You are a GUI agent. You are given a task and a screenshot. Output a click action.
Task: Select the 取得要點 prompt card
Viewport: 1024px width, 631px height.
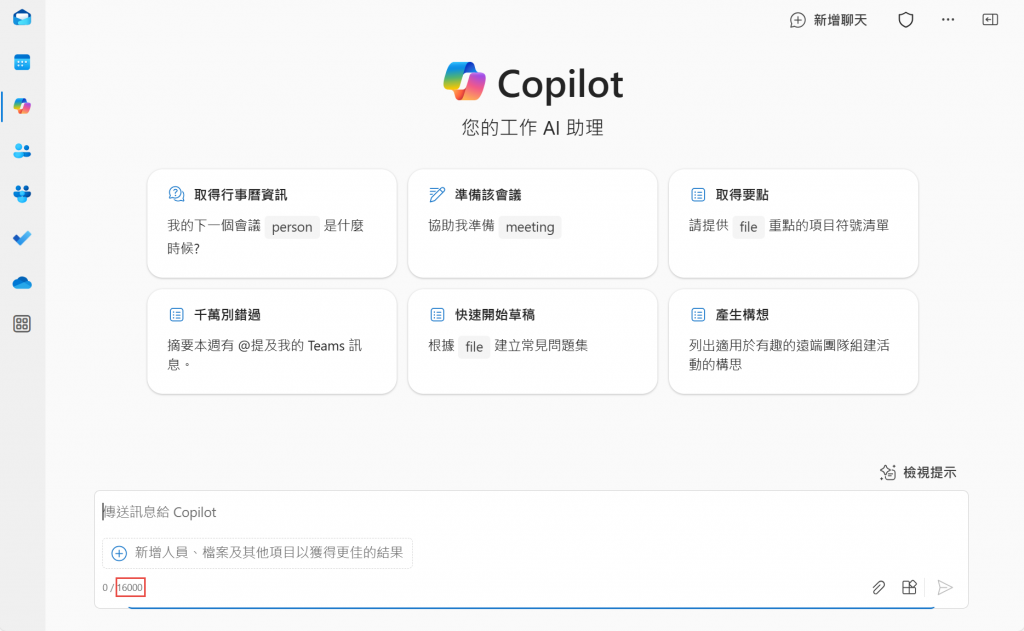(x=793, y=223)
